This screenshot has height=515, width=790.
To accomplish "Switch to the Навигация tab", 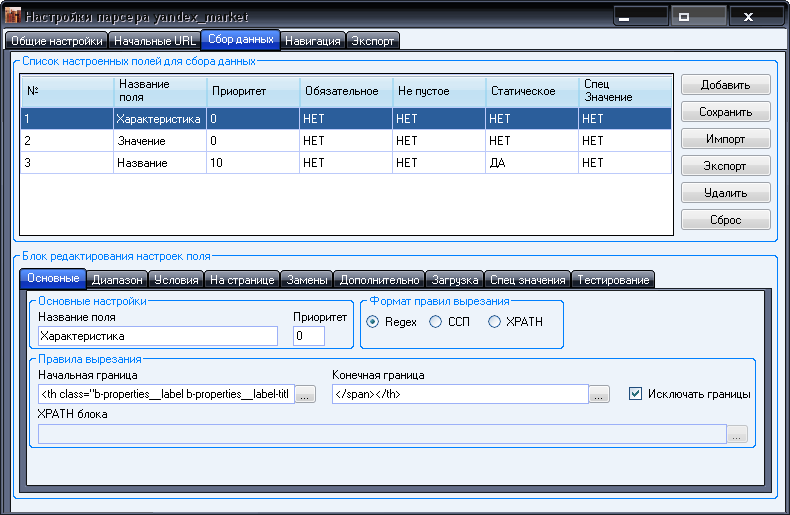I will pyautogui.click(x=312, y=41).
